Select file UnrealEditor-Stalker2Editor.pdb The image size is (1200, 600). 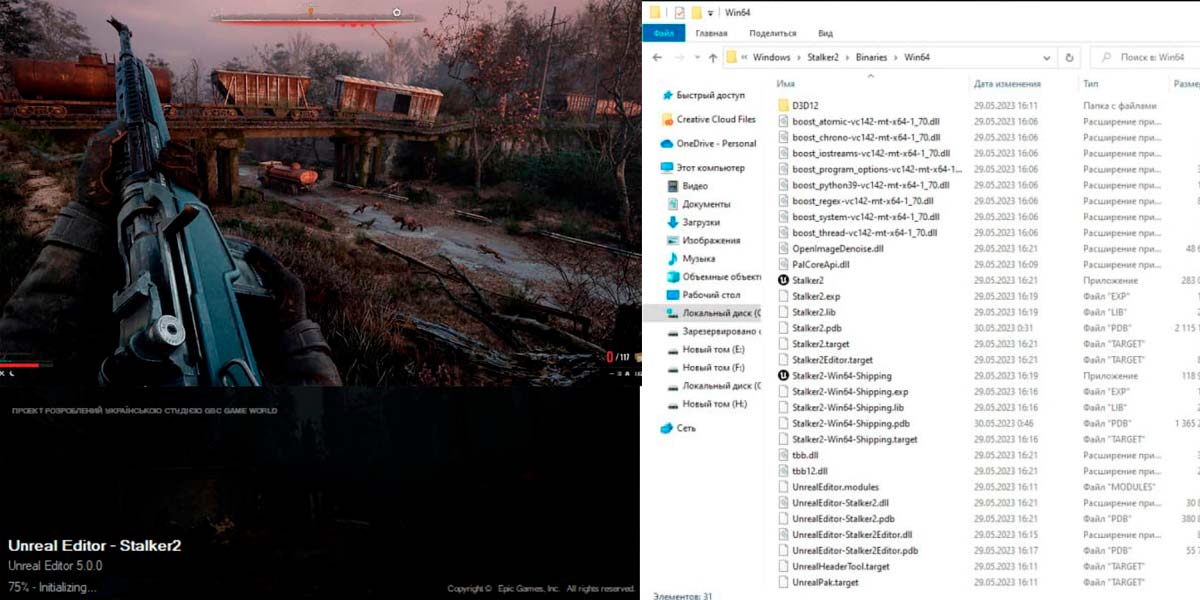(855, 550)
